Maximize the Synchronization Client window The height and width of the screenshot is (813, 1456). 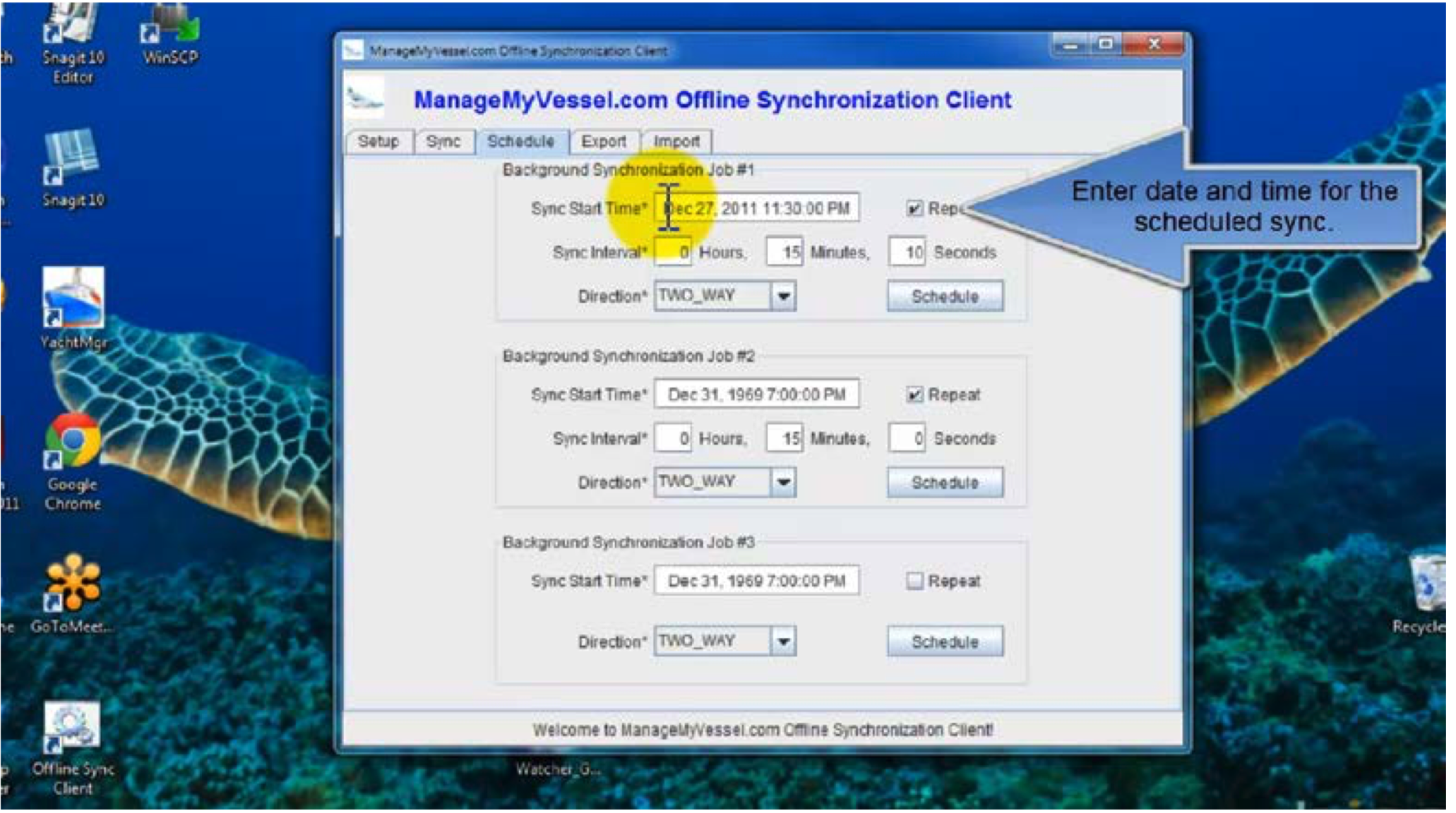(1106, 44)
